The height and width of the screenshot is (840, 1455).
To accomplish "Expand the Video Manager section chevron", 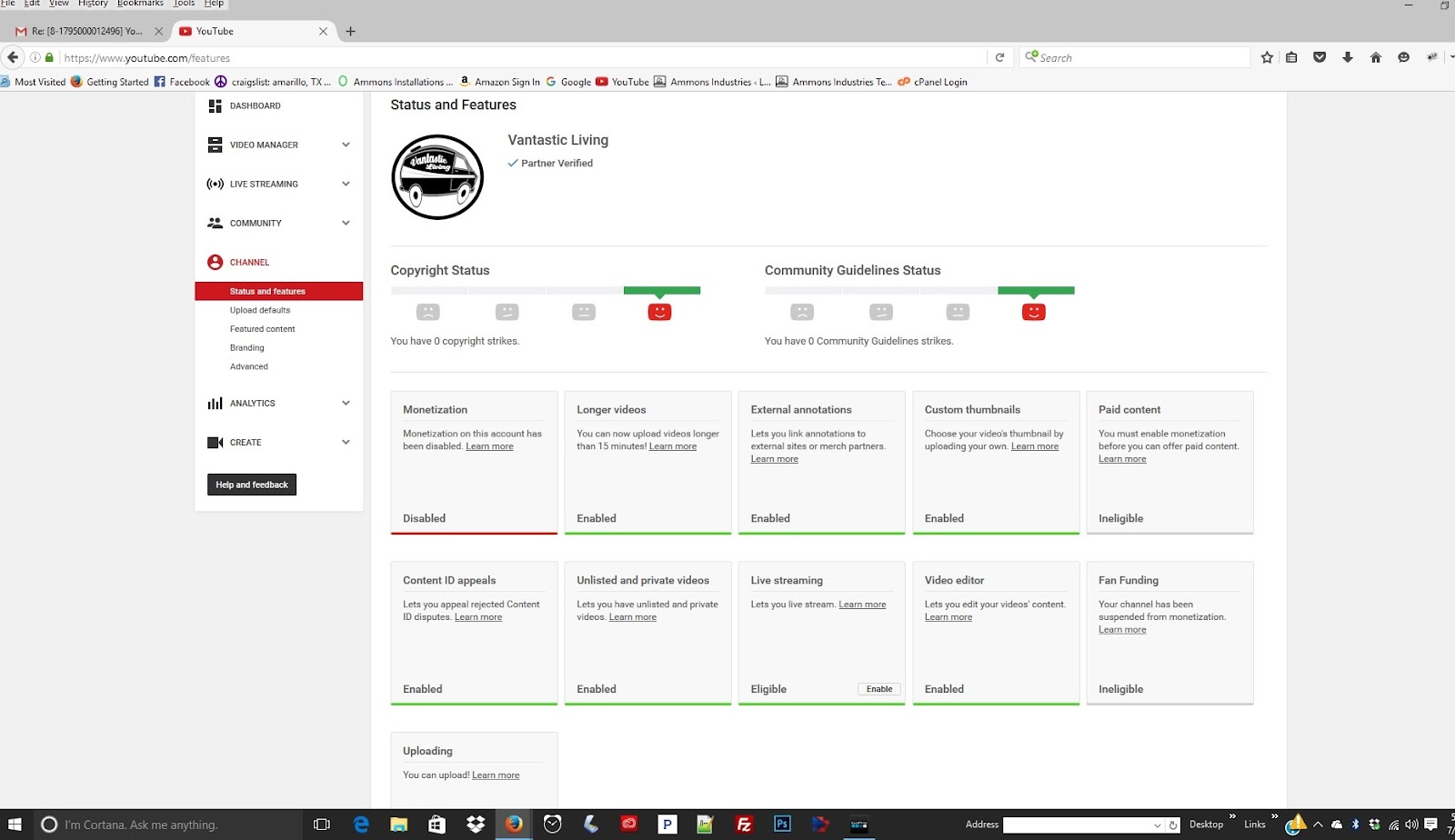I will coord(346,145).
